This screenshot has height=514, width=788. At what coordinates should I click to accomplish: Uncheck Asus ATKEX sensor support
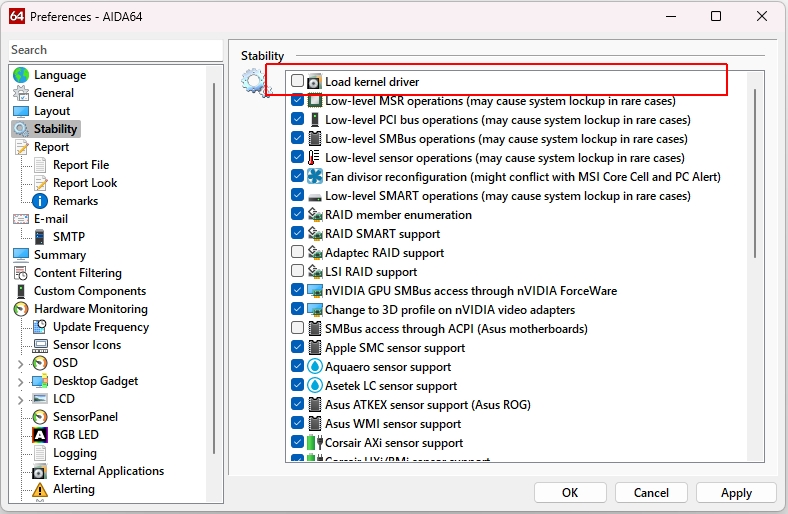[298, 404]
